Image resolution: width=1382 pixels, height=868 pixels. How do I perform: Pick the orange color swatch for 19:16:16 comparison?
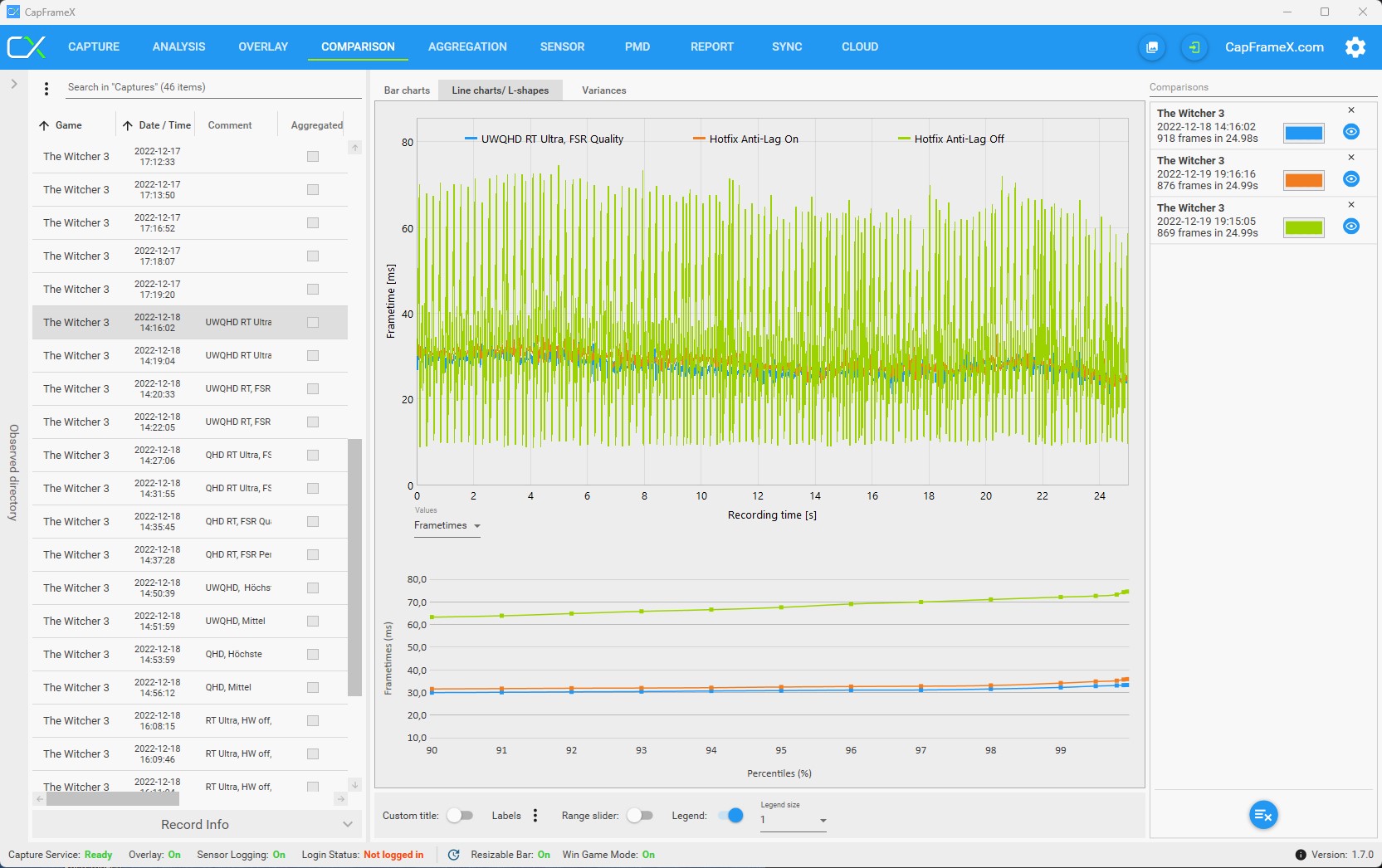click(1304, 180)
